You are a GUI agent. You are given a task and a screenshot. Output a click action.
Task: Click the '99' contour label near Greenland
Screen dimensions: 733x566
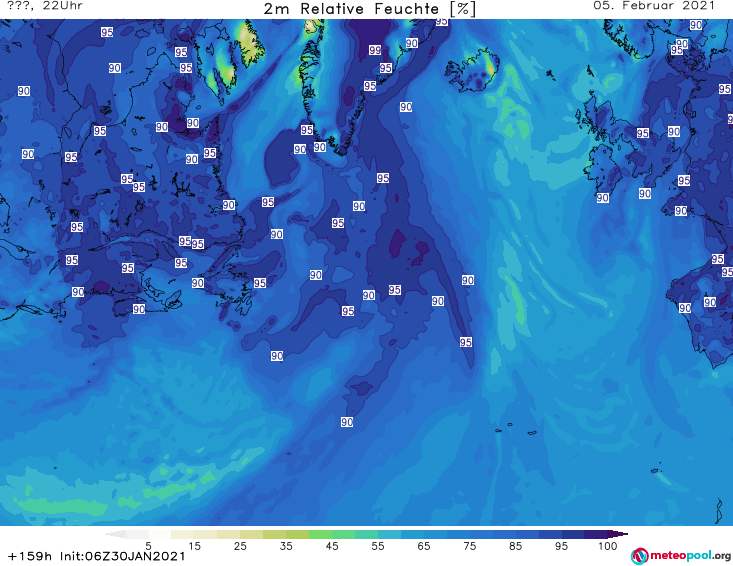(375, 50)
